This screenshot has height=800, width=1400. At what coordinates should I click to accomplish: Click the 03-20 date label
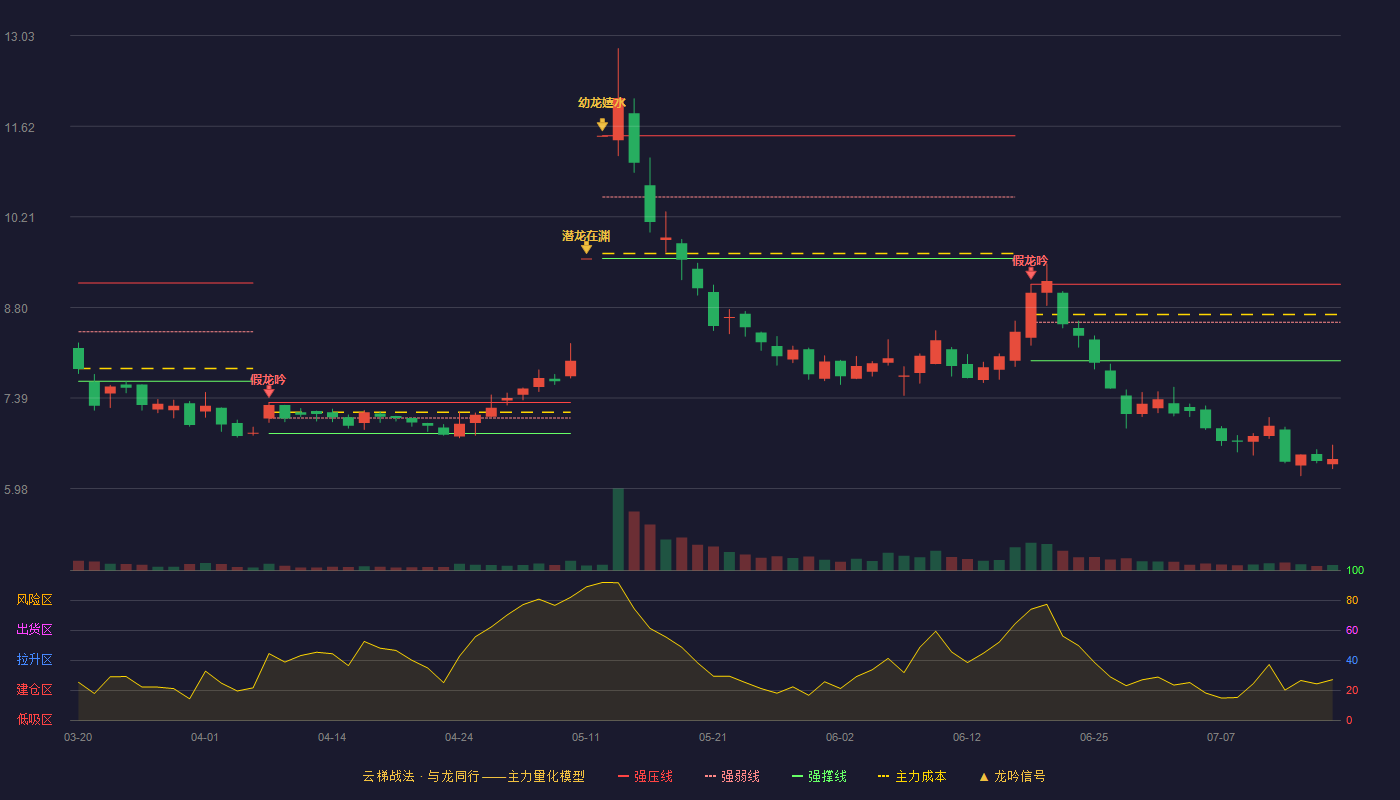78,737
